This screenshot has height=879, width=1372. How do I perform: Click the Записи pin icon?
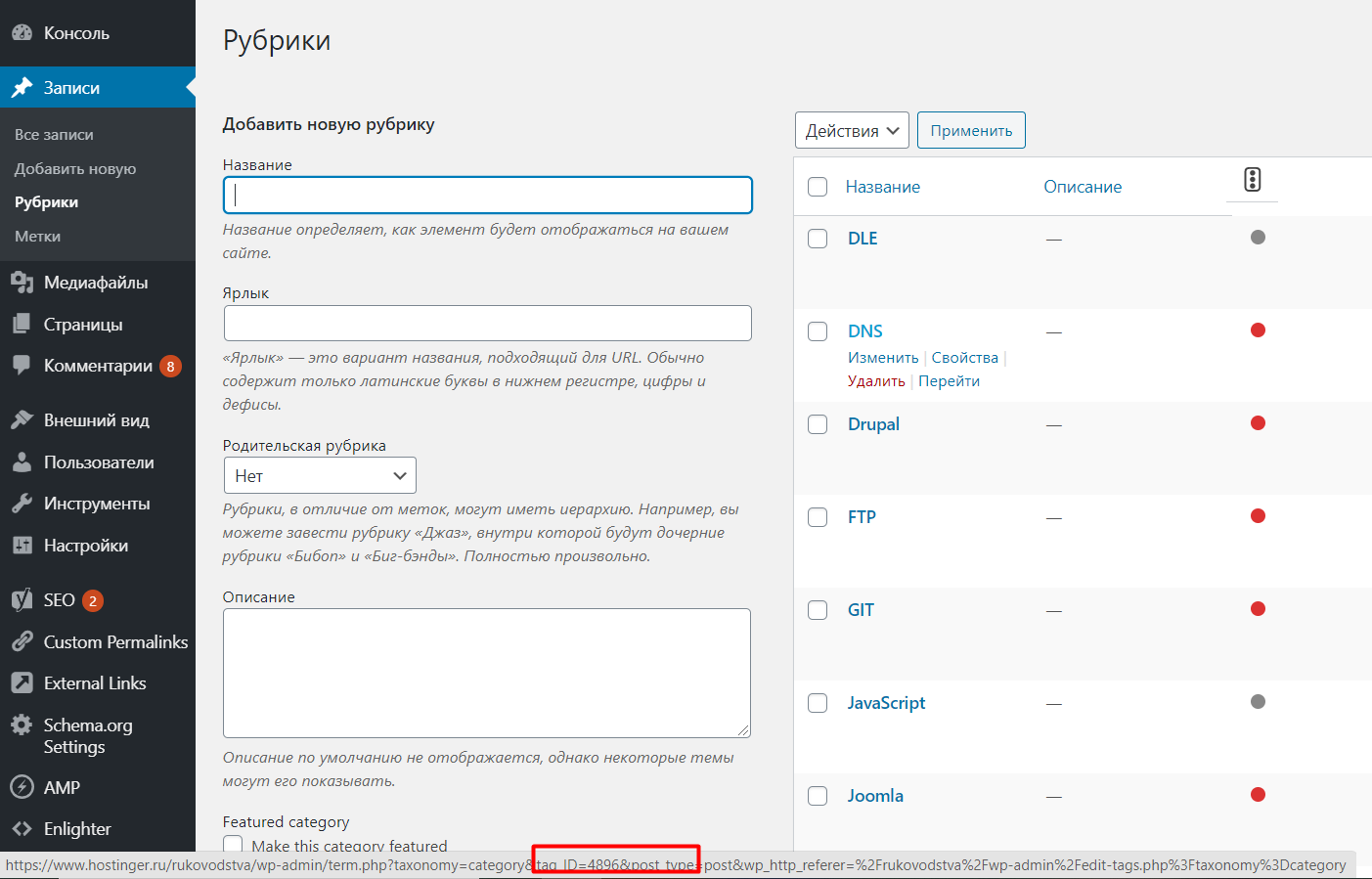coord(22,87)
